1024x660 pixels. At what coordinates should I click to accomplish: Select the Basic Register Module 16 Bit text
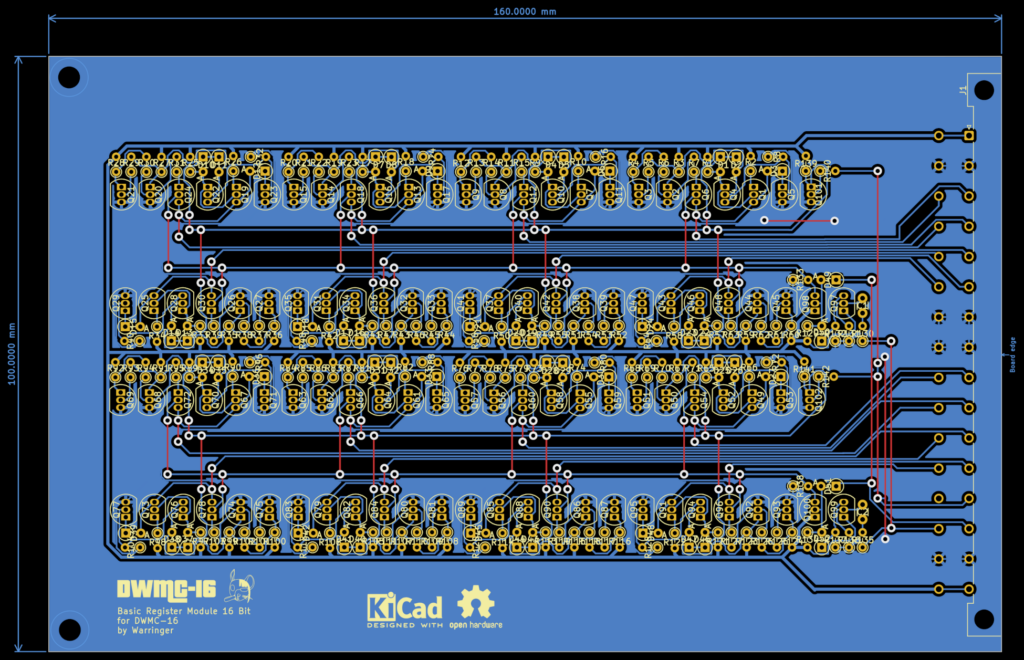184,610
